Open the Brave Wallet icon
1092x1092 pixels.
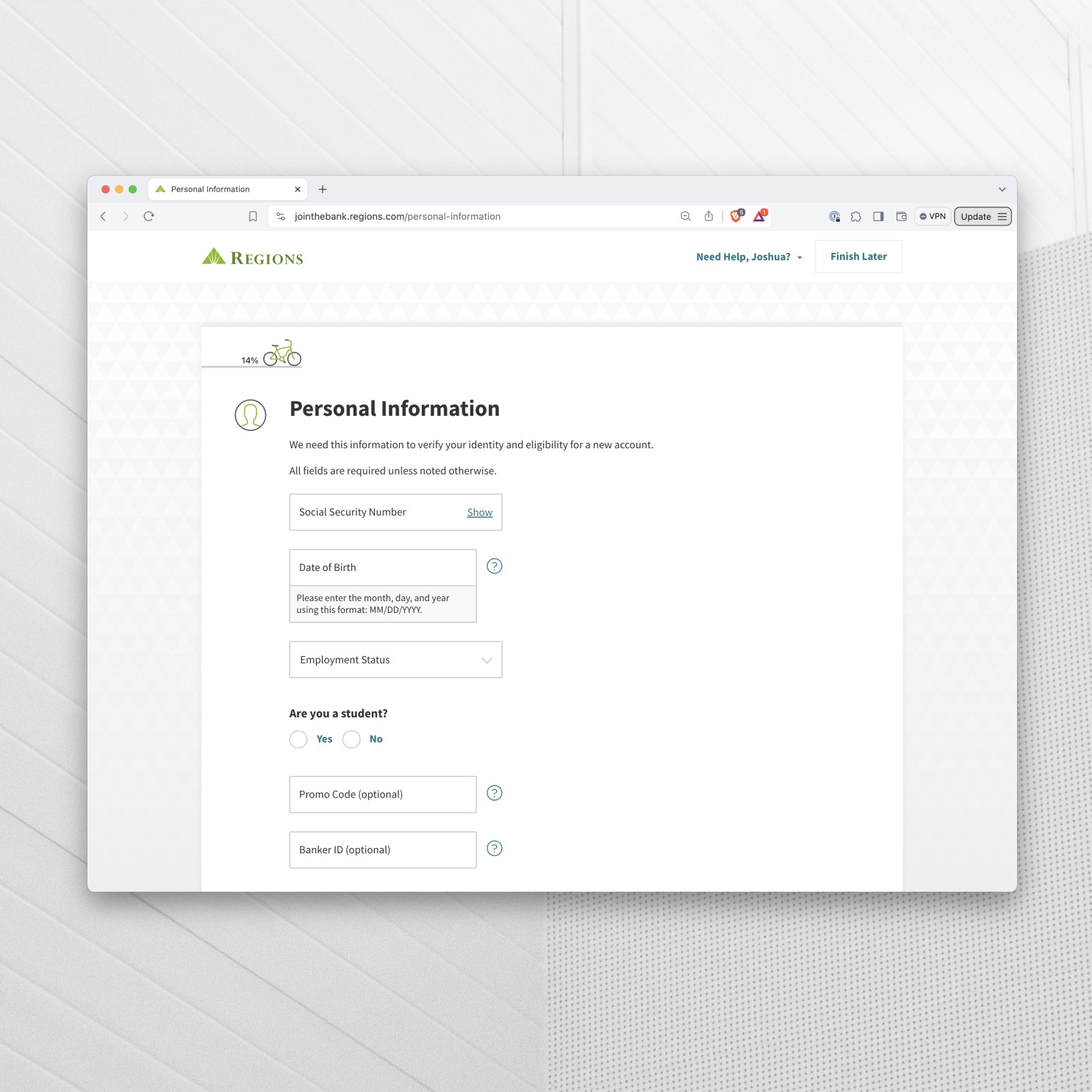[902, 216]
